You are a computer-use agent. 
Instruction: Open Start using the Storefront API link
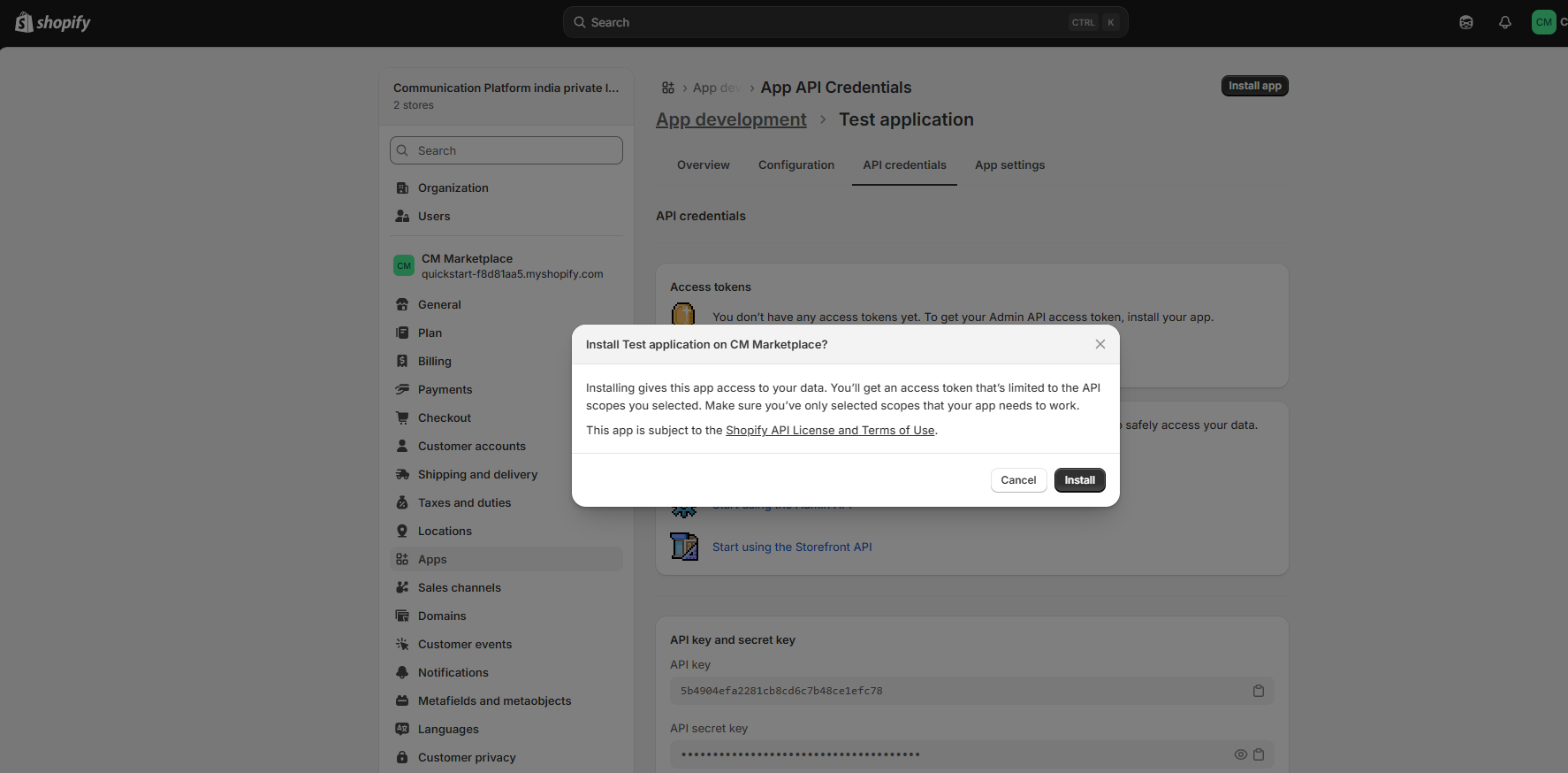[x=792, y=547]
